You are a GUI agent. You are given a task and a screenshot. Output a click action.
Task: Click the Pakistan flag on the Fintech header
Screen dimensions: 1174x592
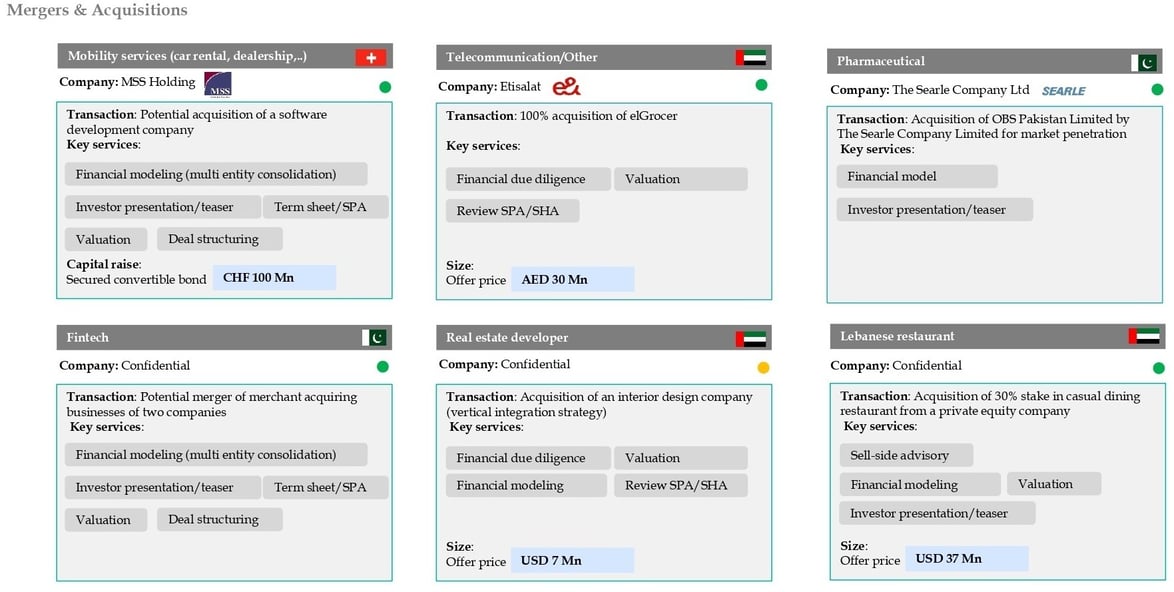[x=374, y=338]
